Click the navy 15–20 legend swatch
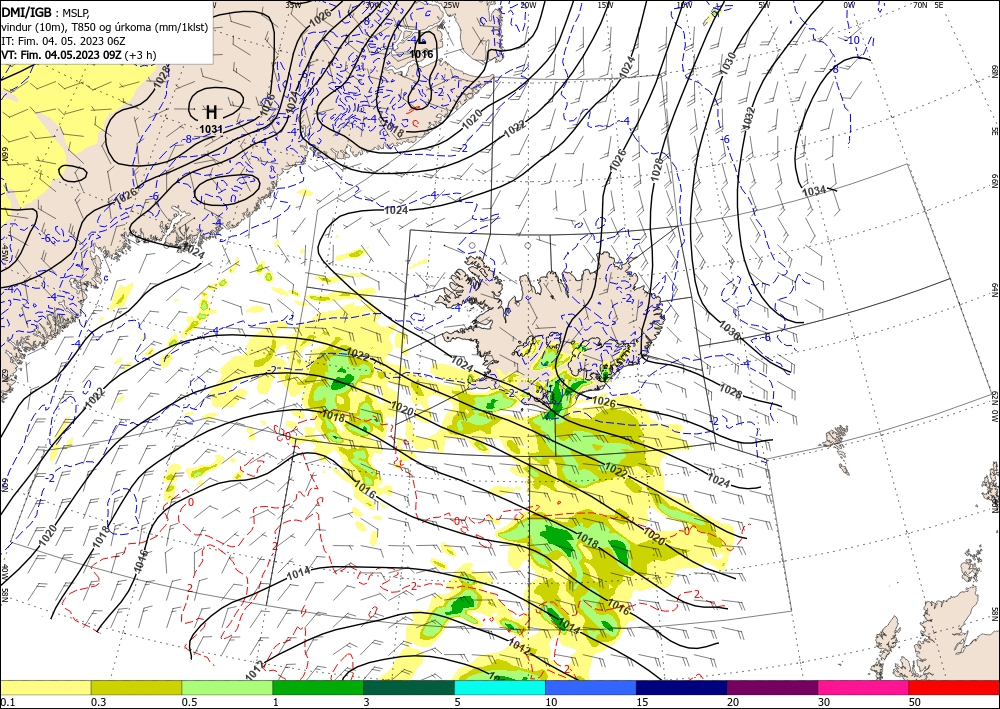Image resolution: width=1000 pixels, height=709 pixels. [682, 687]
